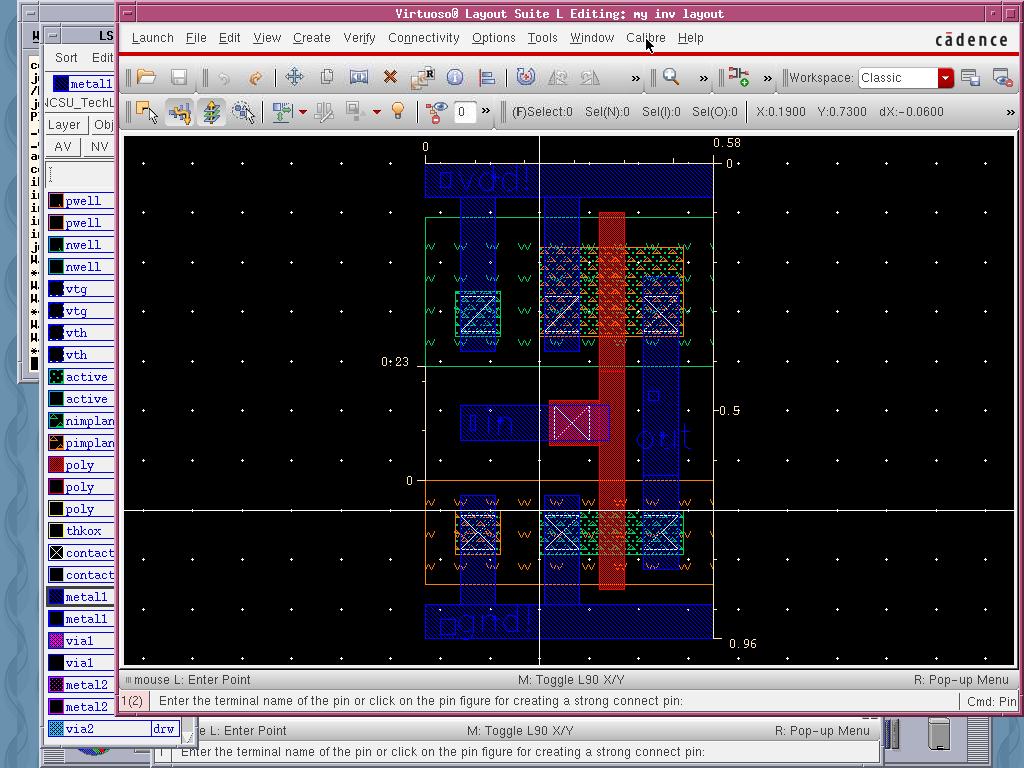Click the Delete red X icon
Viewport: 1024px width, 768px height.
[391, 78]
